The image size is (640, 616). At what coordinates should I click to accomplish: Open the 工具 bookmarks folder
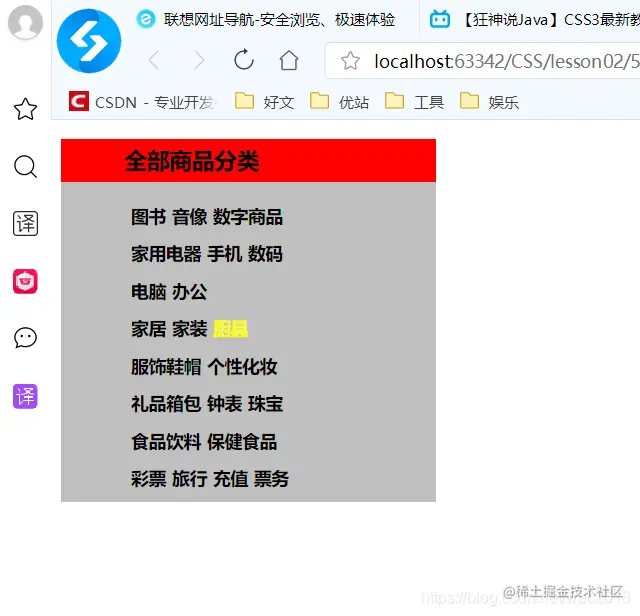[415, 101]
